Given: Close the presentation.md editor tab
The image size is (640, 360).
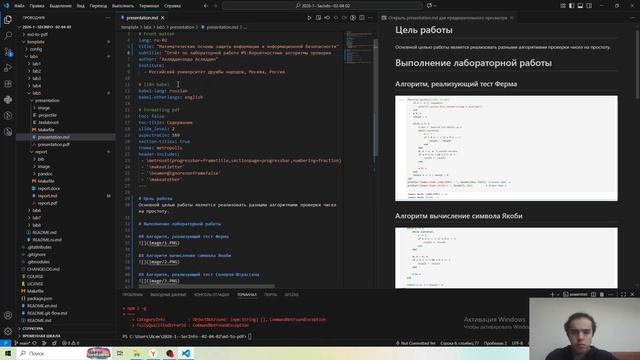Looking at the screenshot, I should coord(162,18).
